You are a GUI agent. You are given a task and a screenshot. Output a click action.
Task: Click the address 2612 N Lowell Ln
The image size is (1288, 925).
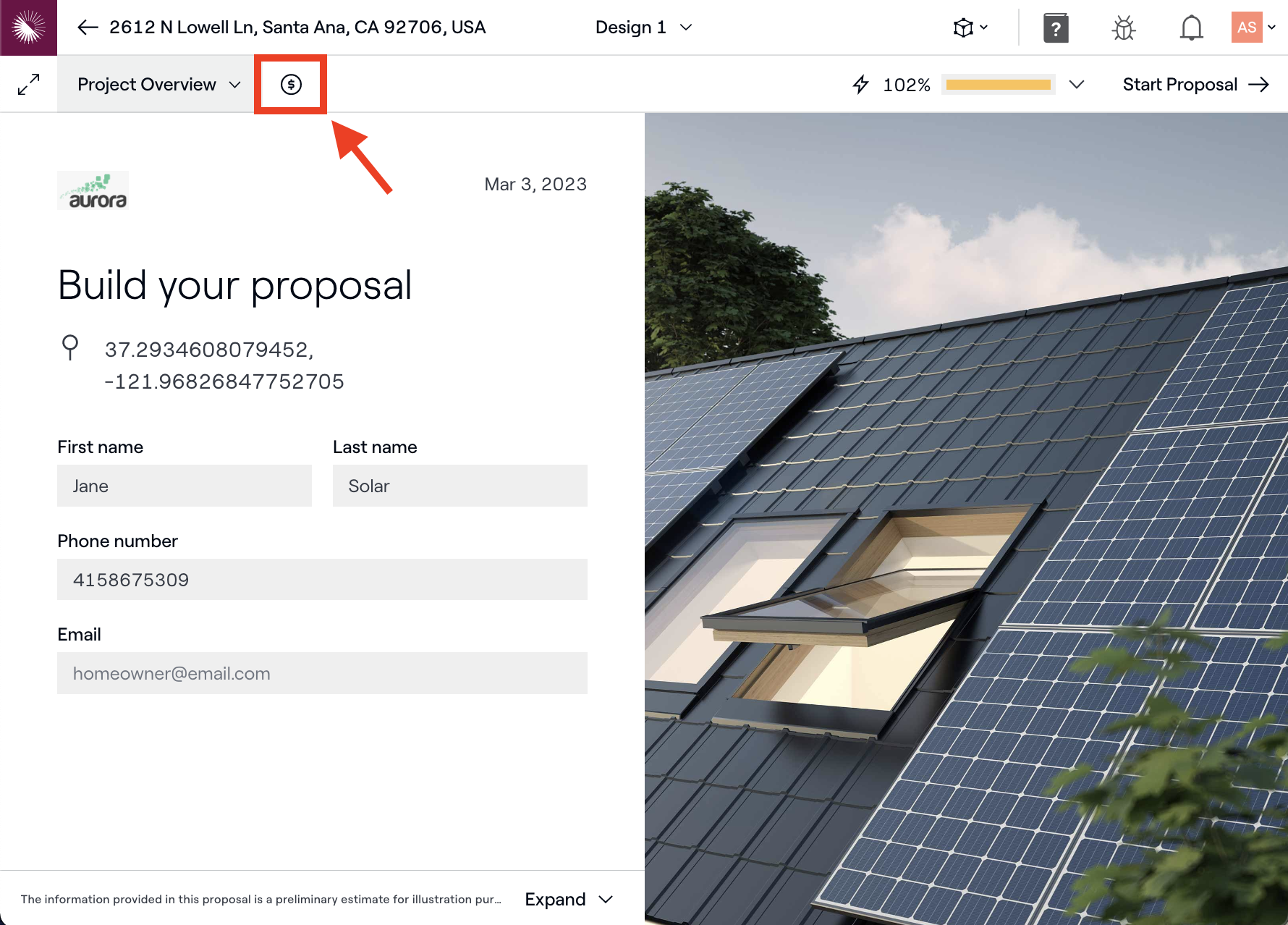(x=297, y=27)
